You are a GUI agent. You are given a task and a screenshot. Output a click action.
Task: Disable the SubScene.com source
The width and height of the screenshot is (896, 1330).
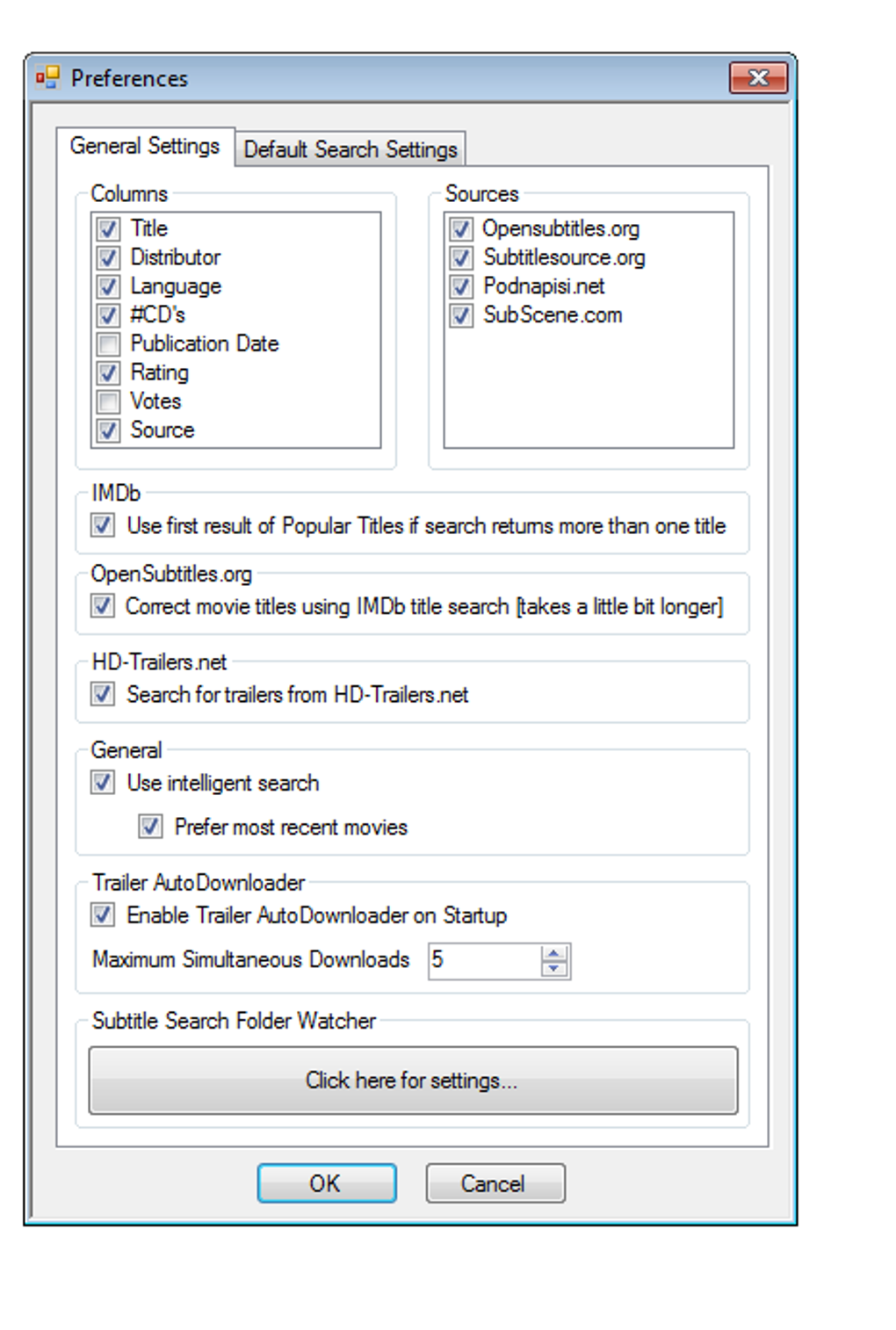[x=461, y=315]
